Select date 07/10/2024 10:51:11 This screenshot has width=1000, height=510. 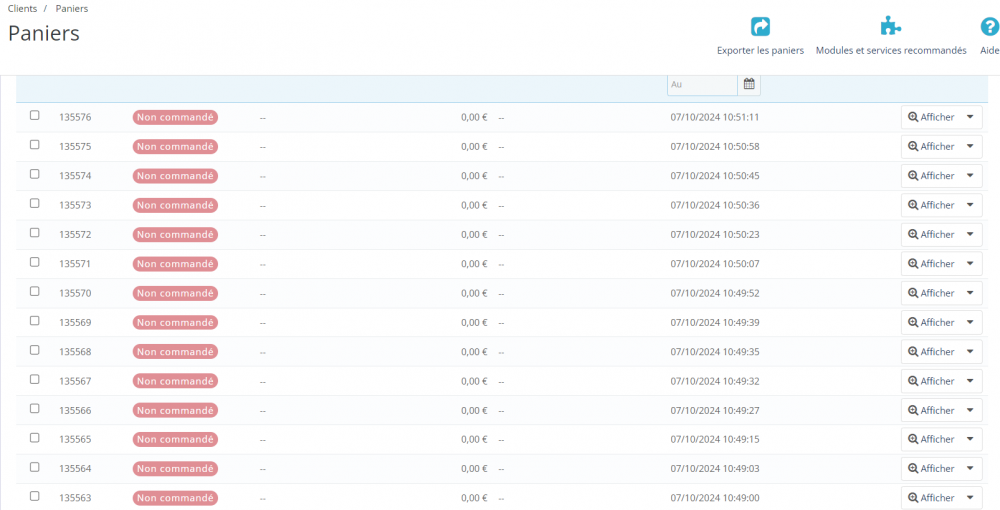click(715, 117)
